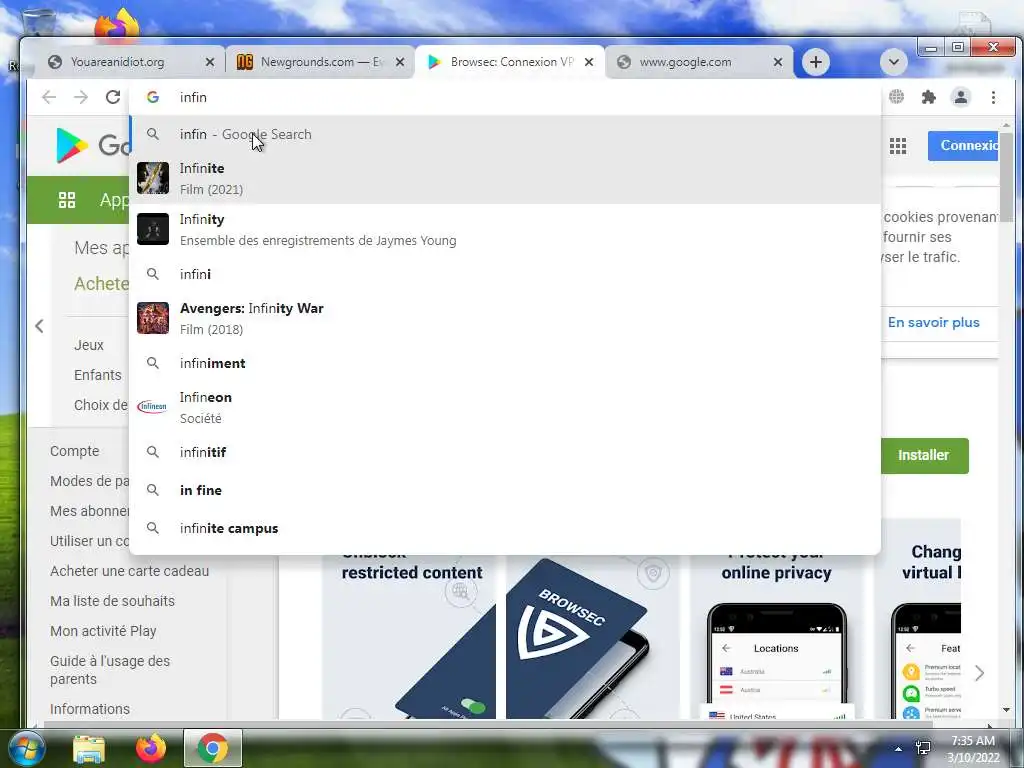Click the network tray icon
The image size is (1024, 768).
[x=923, y=748]
